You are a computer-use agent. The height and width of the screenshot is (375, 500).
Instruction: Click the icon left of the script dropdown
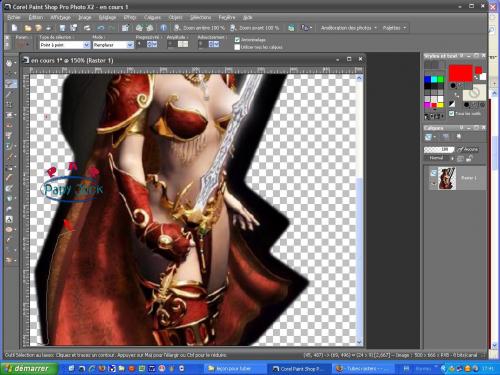coord(291,28)
